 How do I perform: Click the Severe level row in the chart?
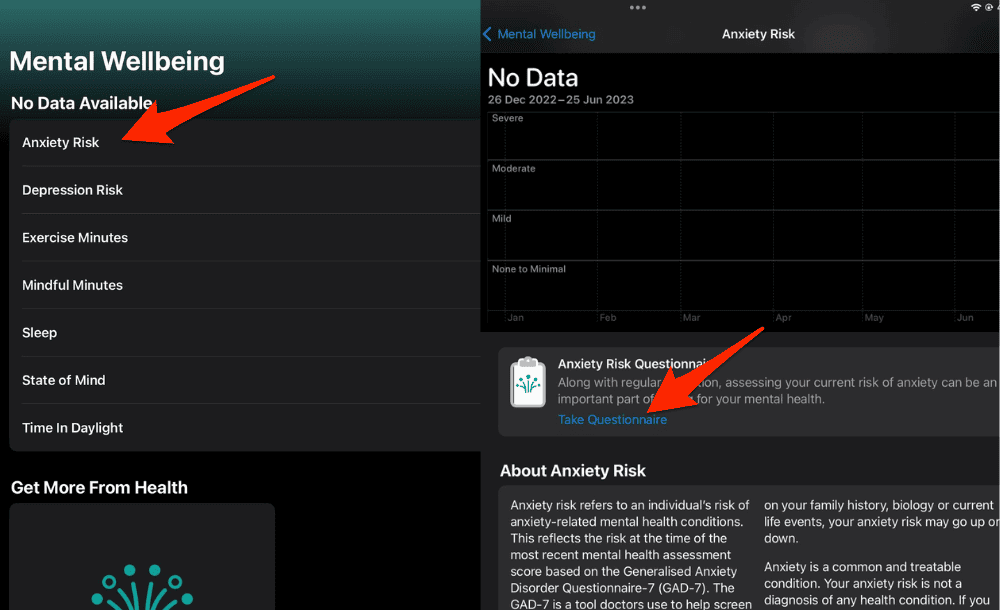pos(507,118)
